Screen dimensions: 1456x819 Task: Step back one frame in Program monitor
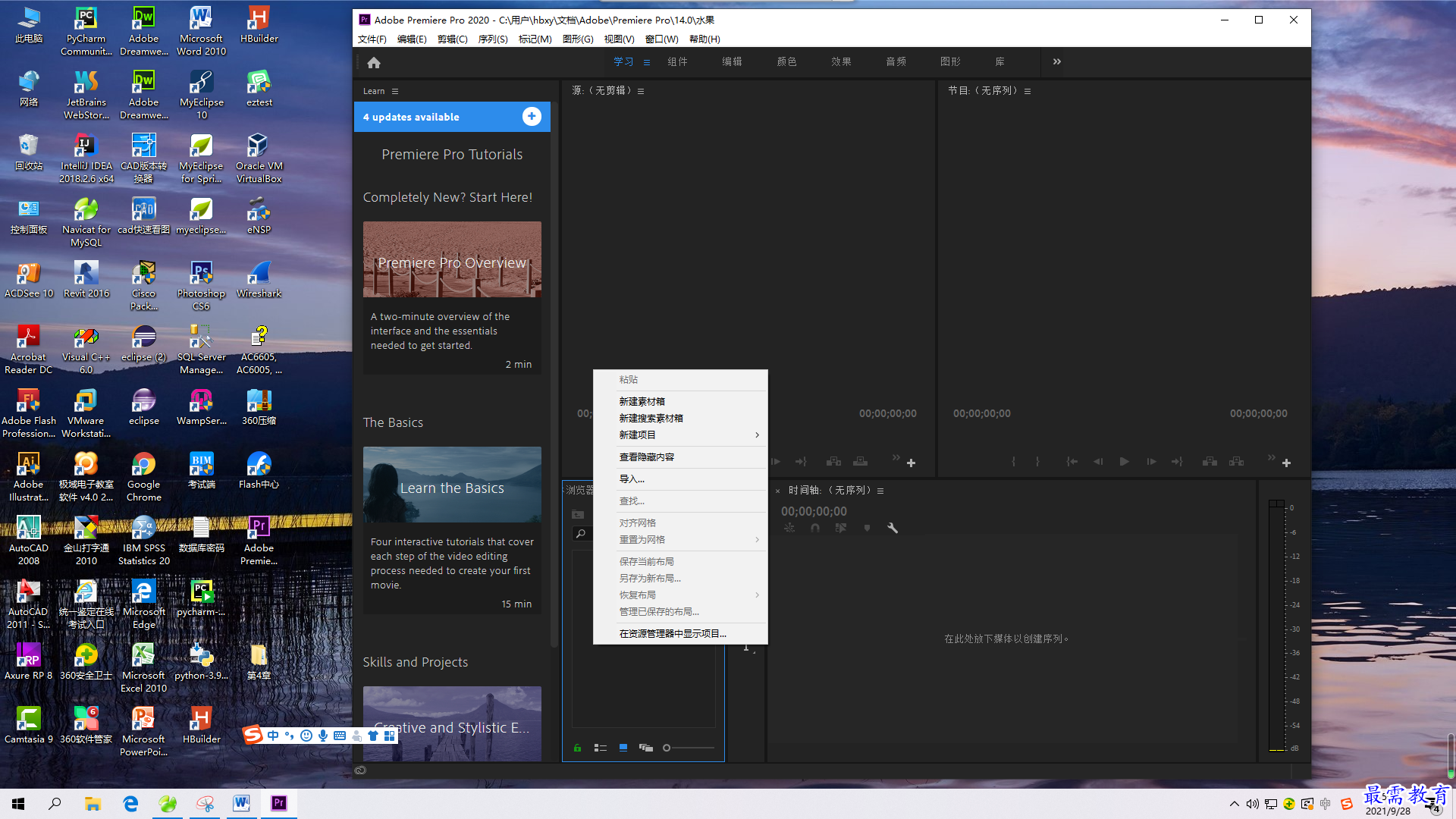coord(1097,462)
